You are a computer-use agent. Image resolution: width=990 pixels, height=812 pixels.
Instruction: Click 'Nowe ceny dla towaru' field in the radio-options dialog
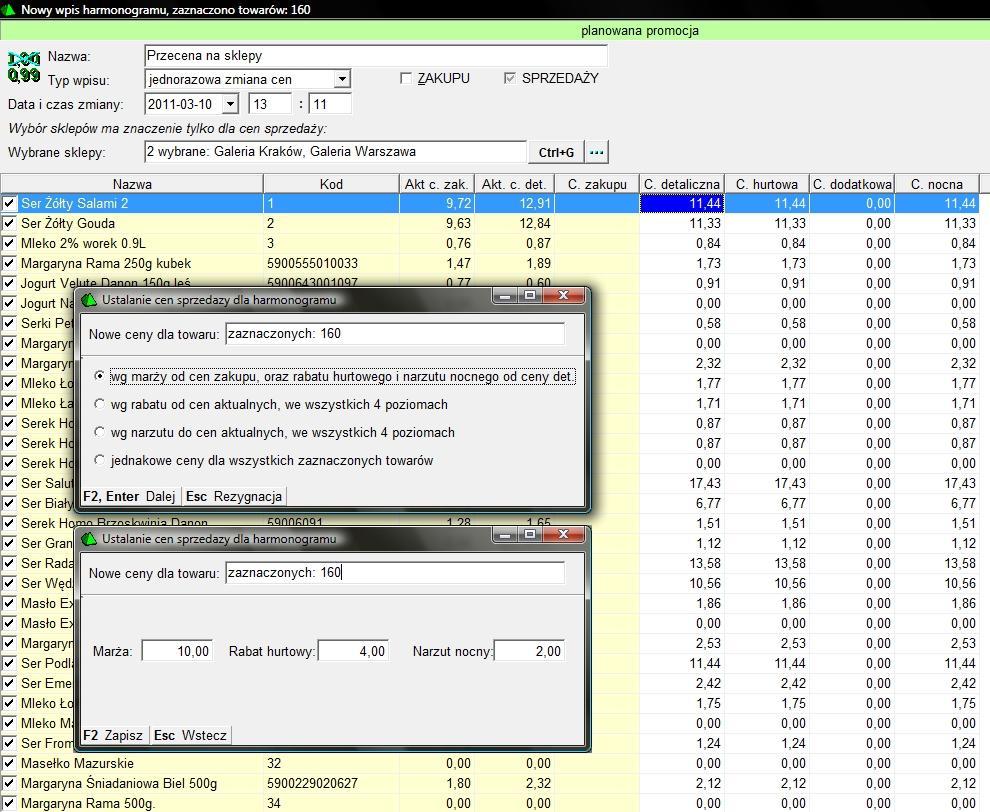395,334
